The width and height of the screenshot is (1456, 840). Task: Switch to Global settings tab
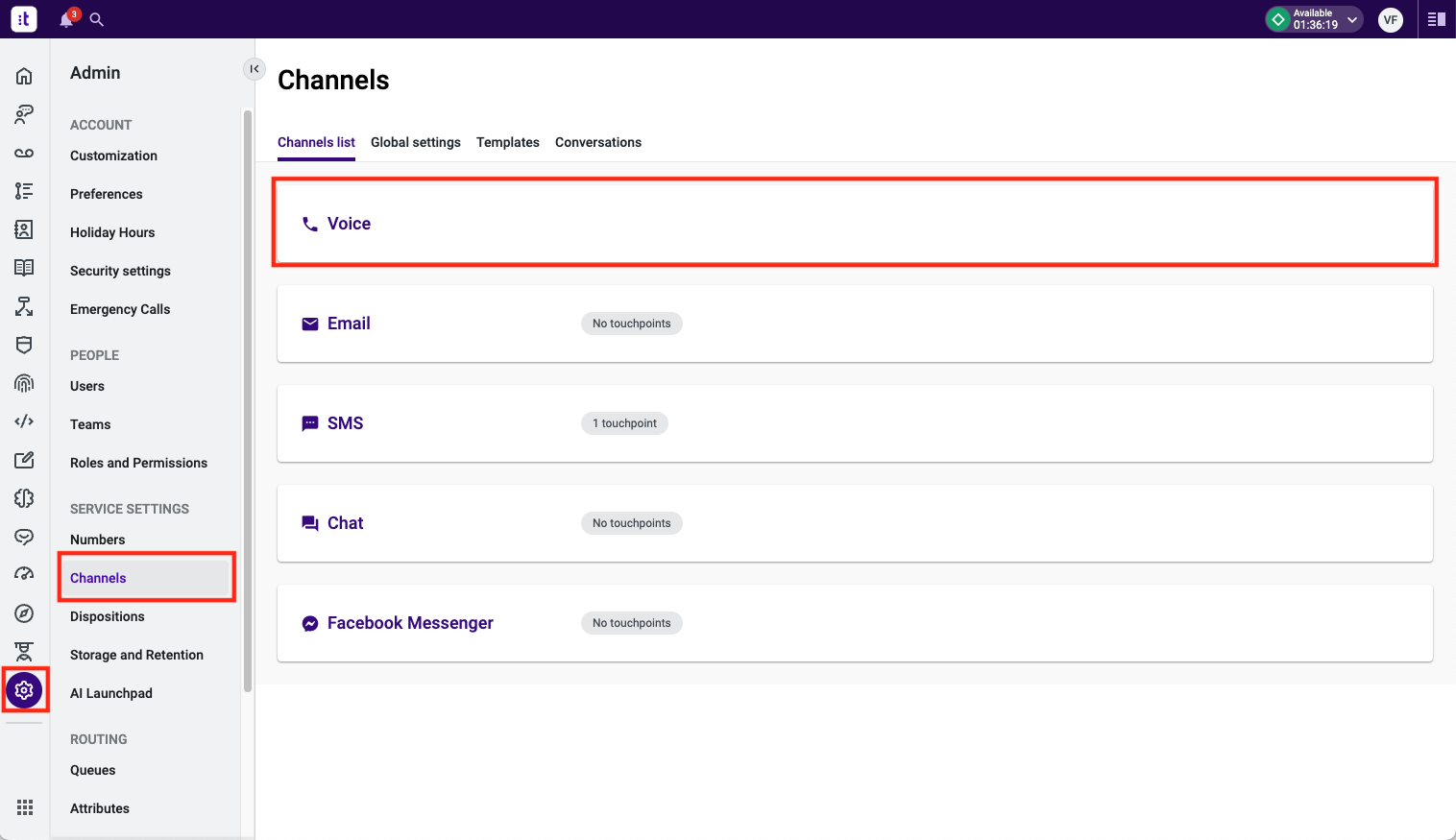tap(416, 142)
